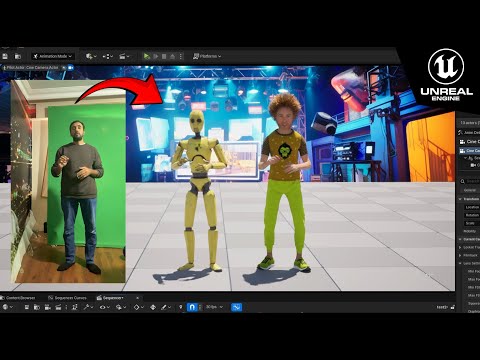Viewport: 480px width, 360px height.
Task: Open the pencil edit dropdown in Sequencer
Action: coord(166,307)
